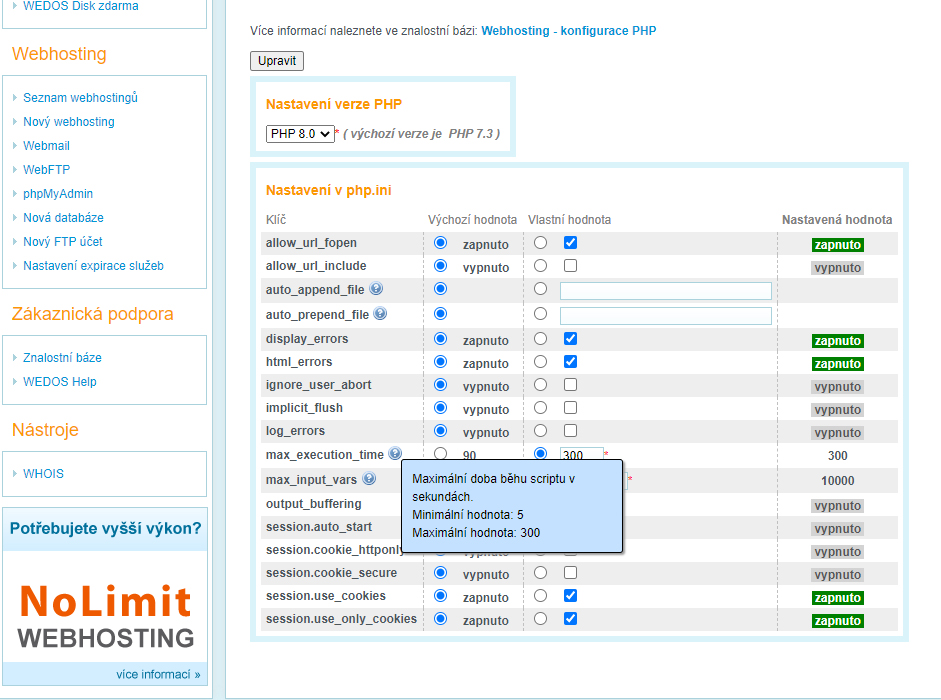Open the více informací banner link
This screenshot has width=941, height=700.
point(158,674)
